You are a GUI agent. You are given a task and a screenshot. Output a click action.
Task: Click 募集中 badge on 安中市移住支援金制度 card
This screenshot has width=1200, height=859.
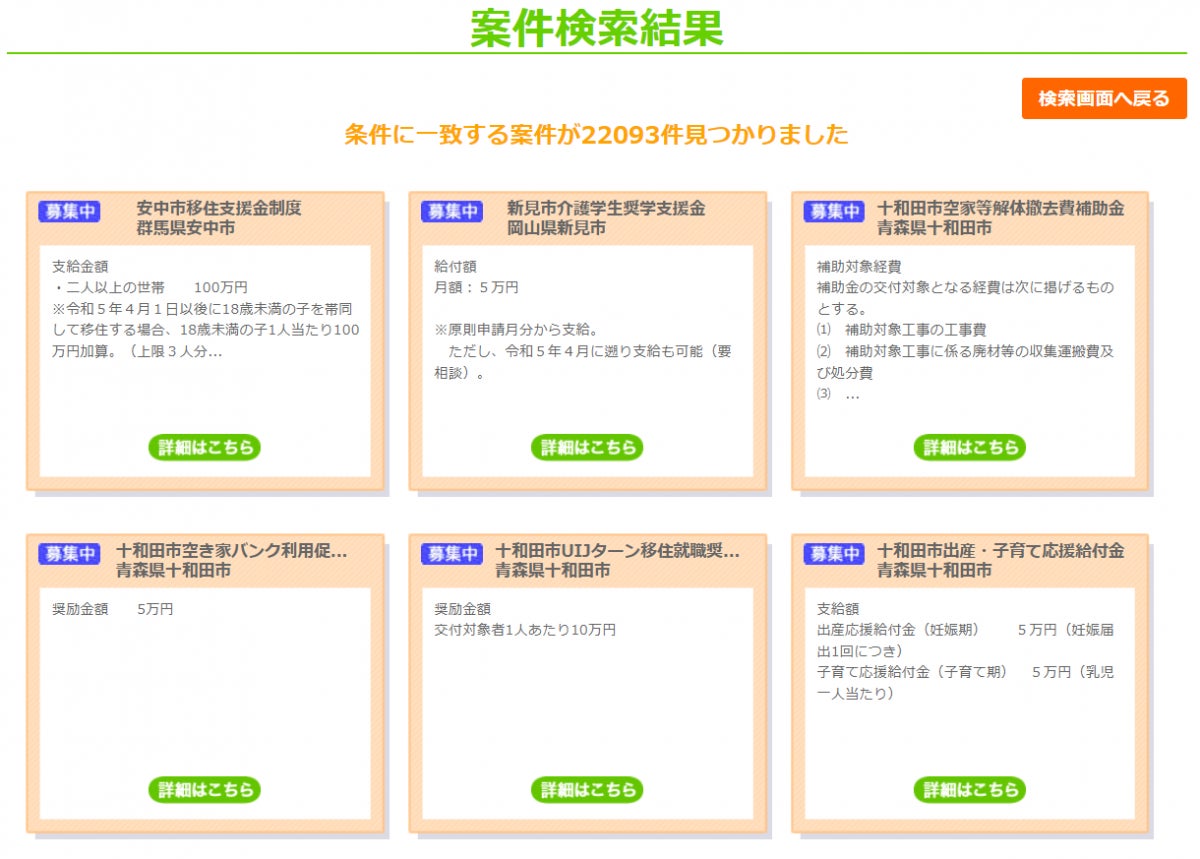pyautogui.click(x=69, y=211)
